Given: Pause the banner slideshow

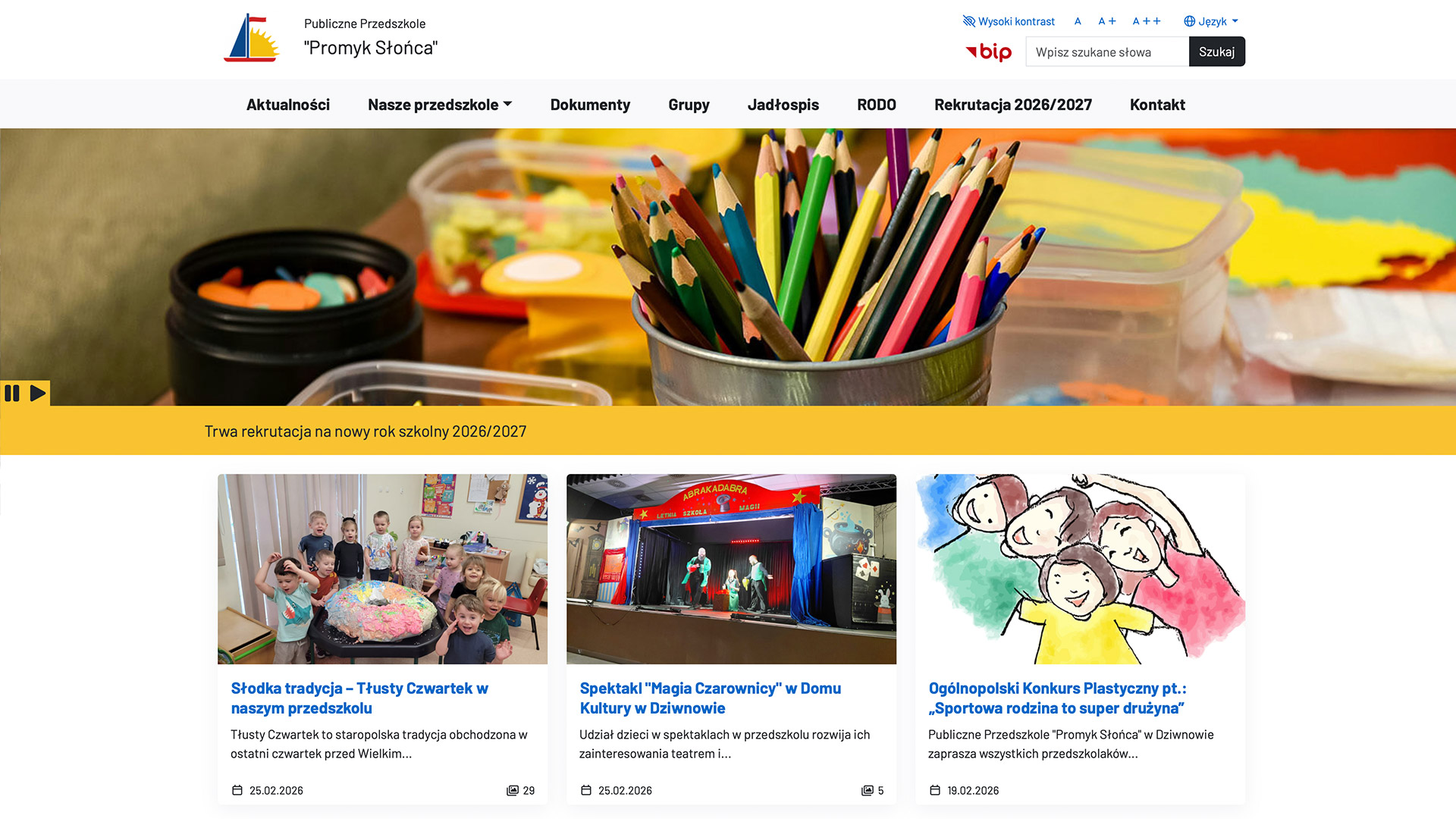Looking at the screenshot, I should click(12, 393).
